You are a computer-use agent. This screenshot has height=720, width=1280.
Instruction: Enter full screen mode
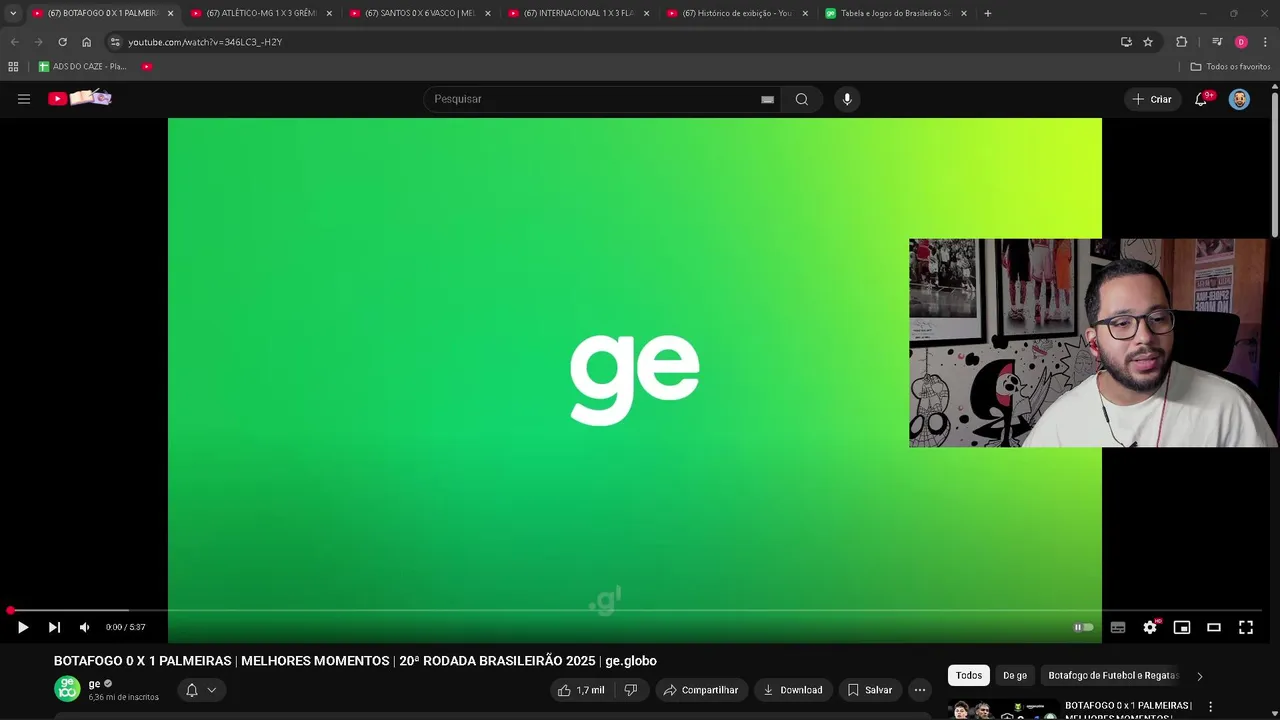coord(1246,627)
